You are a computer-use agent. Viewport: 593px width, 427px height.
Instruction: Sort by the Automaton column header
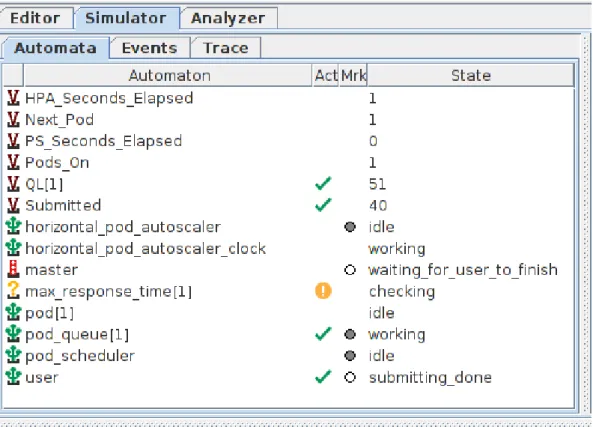[x=168, y=76]
